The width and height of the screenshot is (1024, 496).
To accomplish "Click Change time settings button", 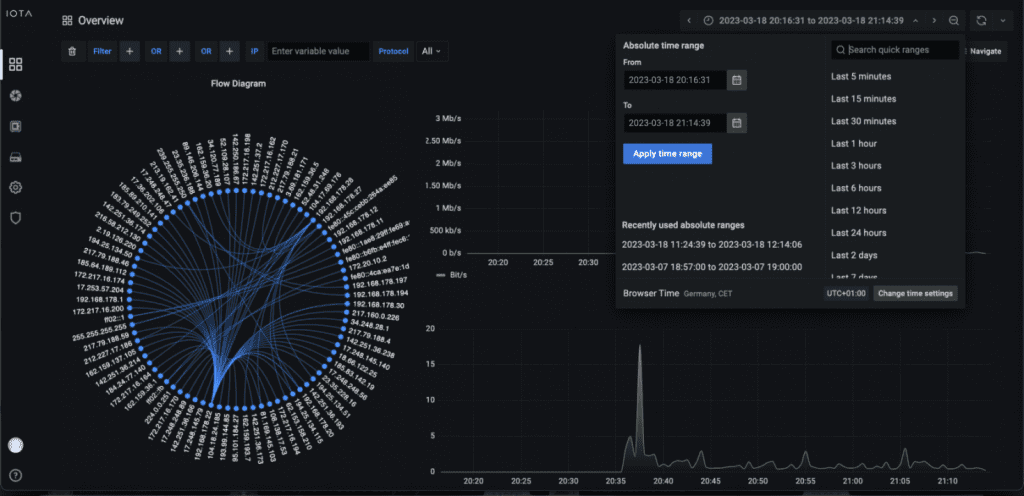I will coord(916,293).
